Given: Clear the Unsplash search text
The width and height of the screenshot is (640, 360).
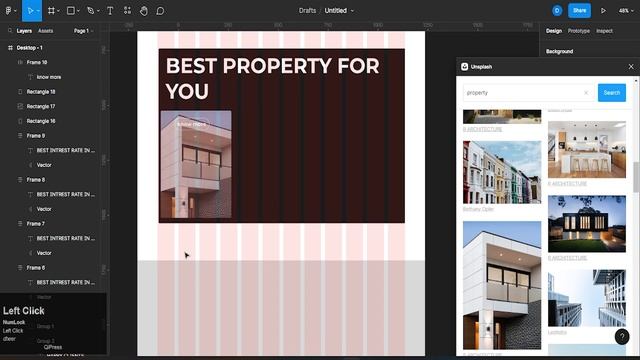Looking at the screenshot, I should click(x=586, y=93).
